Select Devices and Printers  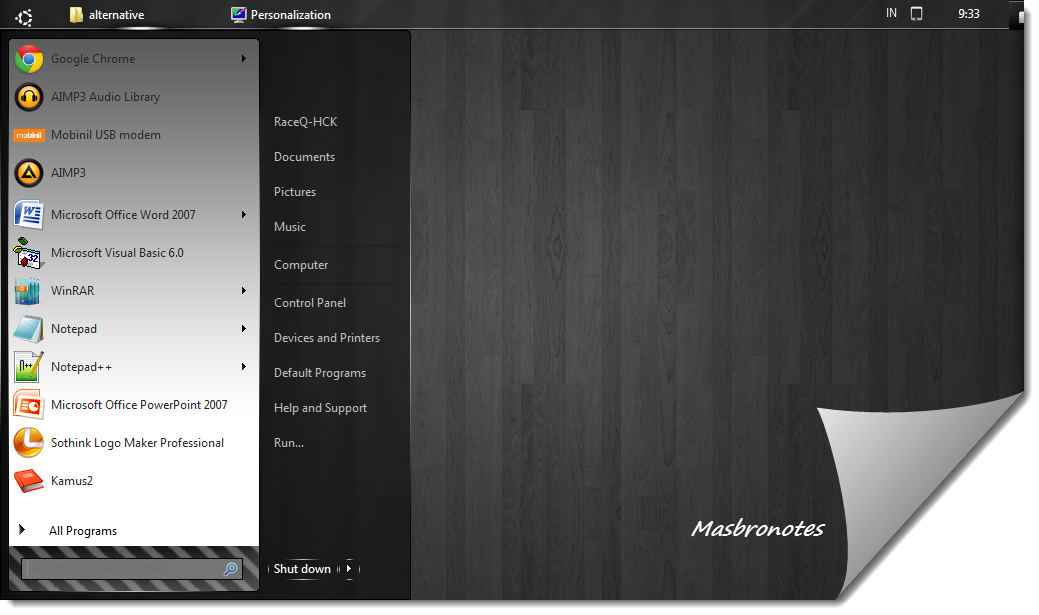(x=327, y=337)
